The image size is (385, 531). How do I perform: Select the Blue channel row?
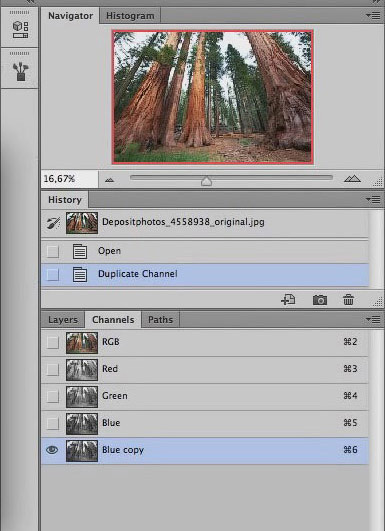[x=205, y=423]
